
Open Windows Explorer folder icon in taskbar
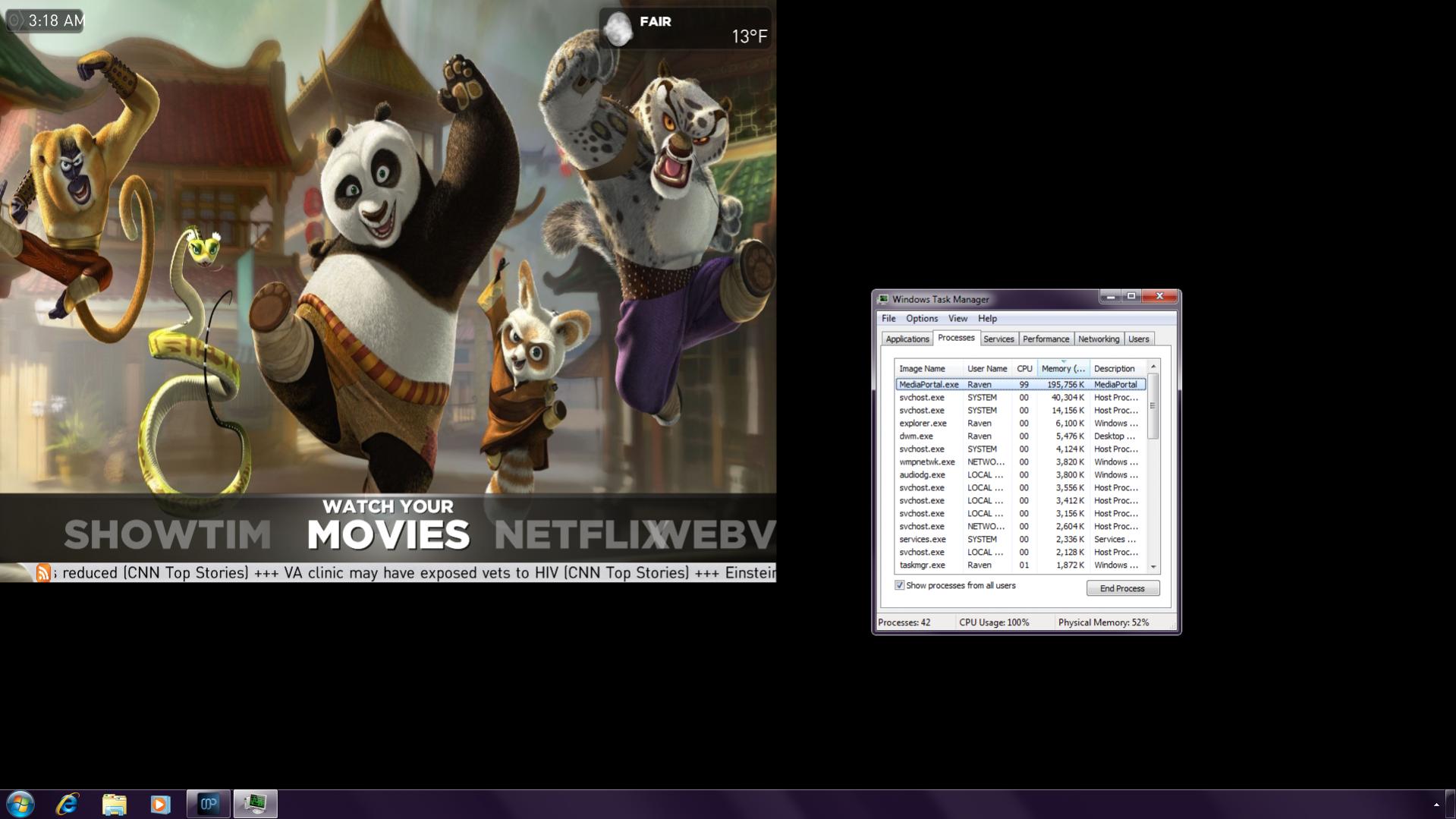(x=114, y=804)
